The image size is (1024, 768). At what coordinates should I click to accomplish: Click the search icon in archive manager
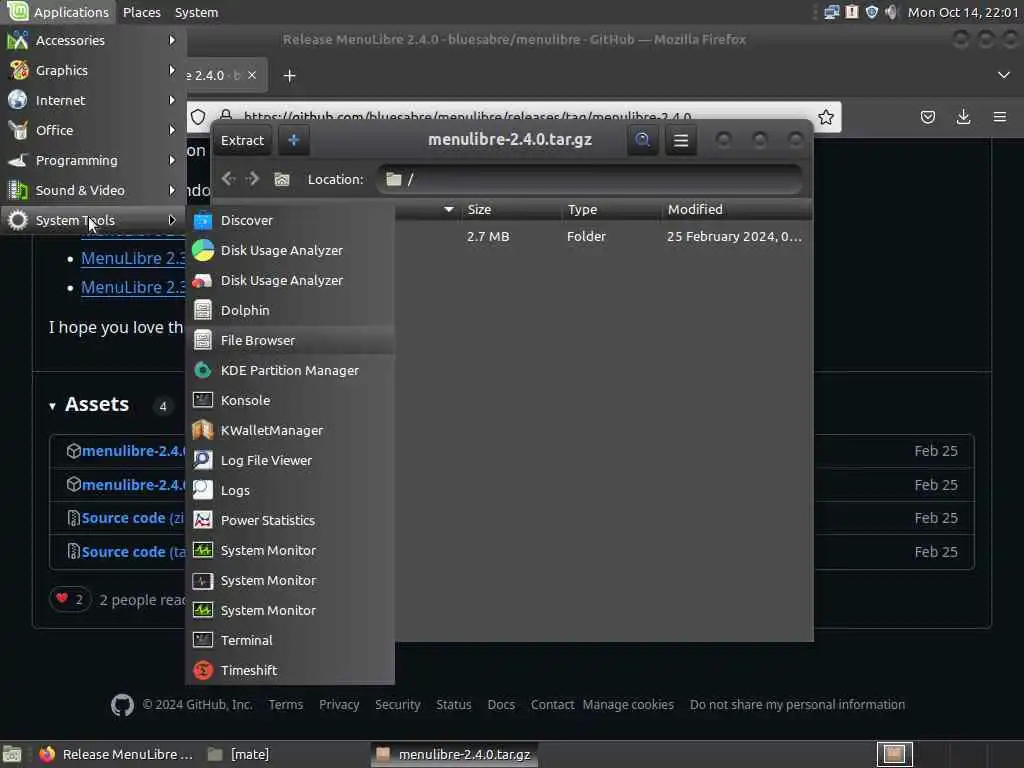click(x=643, y=140)
